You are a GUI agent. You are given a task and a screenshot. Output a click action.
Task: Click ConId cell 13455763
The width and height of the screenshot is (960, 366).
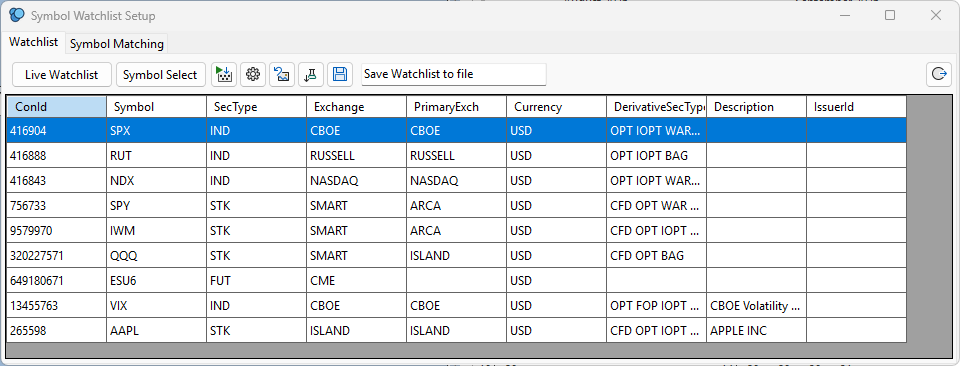56,305
